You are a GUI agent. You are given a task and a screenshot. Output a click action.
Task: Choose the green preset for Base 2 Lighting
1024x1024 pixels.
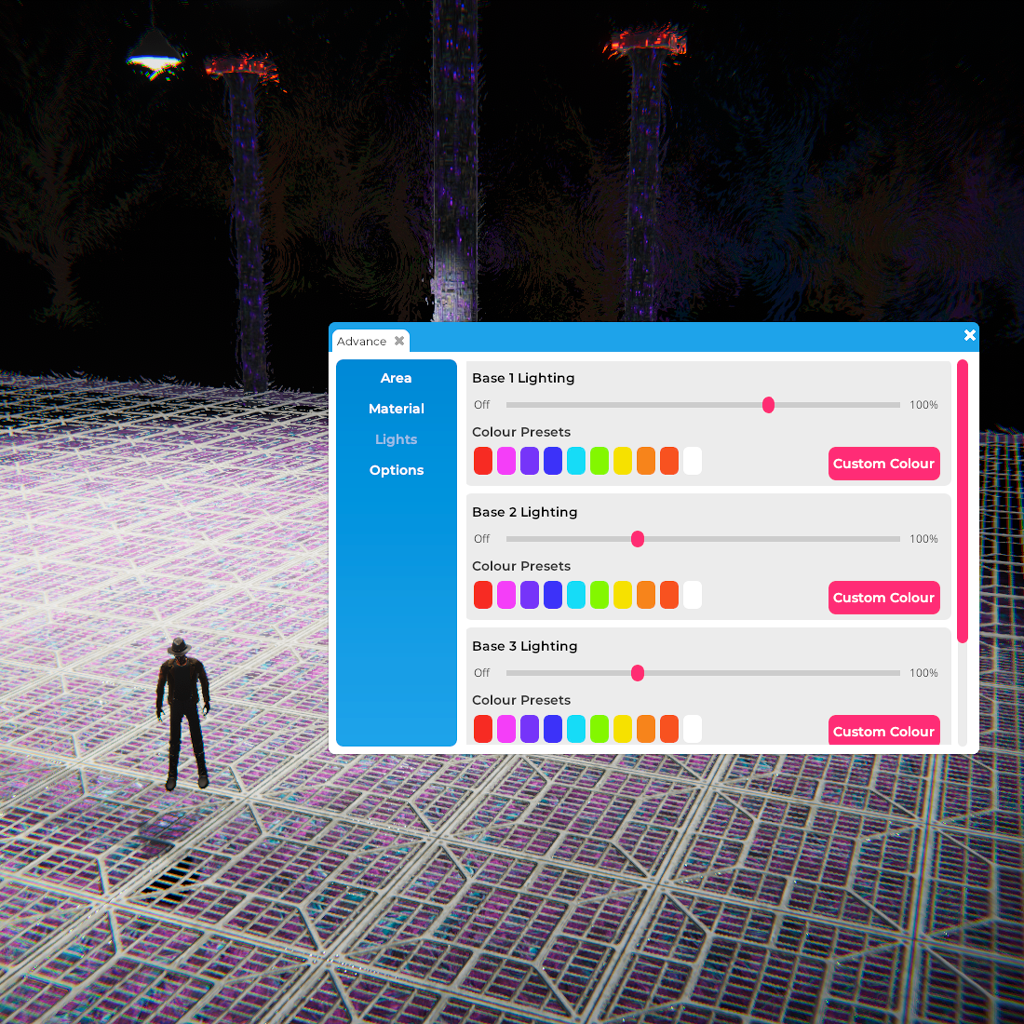599,595
